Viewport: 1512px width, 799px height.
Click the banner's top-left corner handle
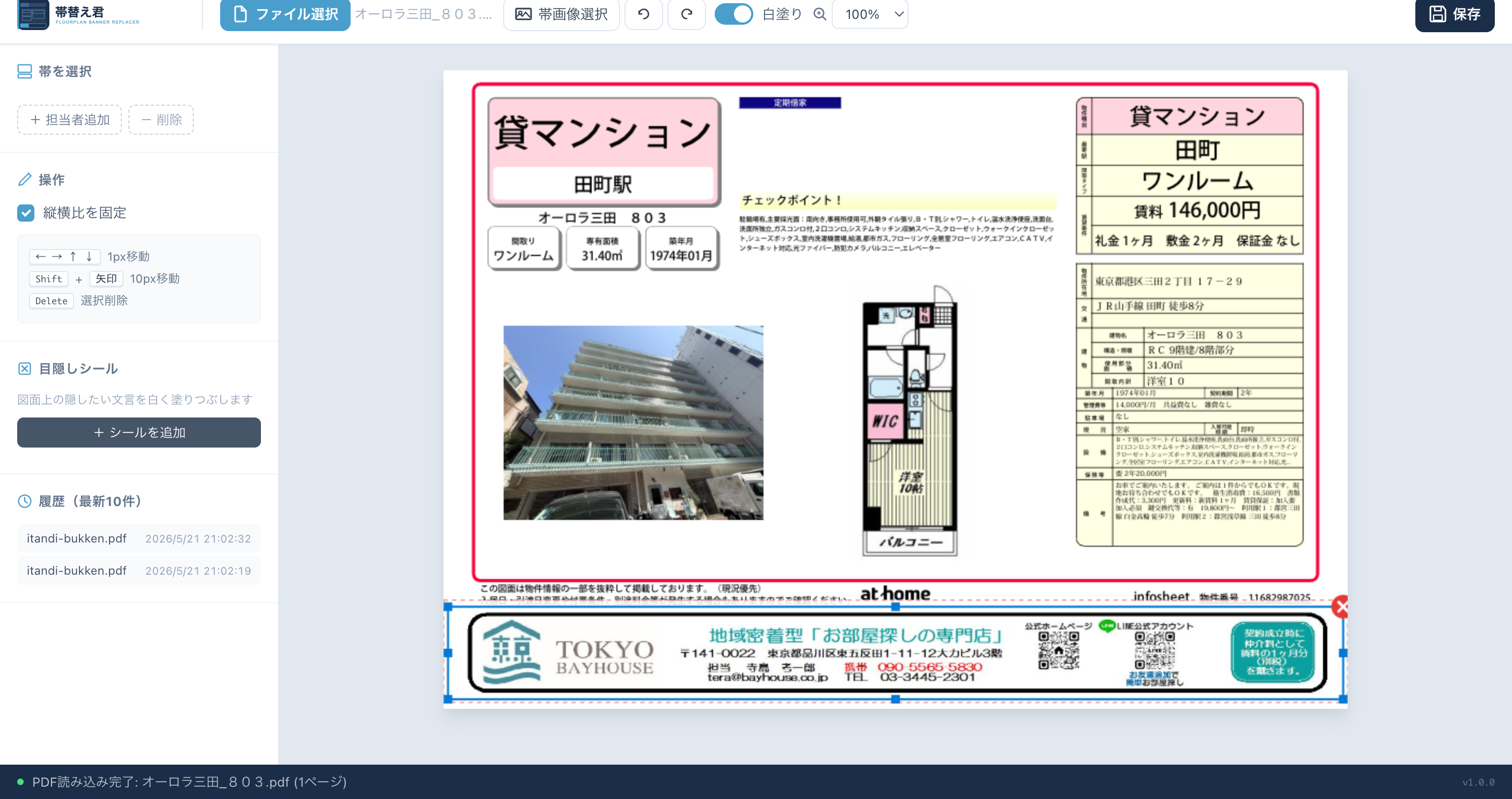(448, 607)
